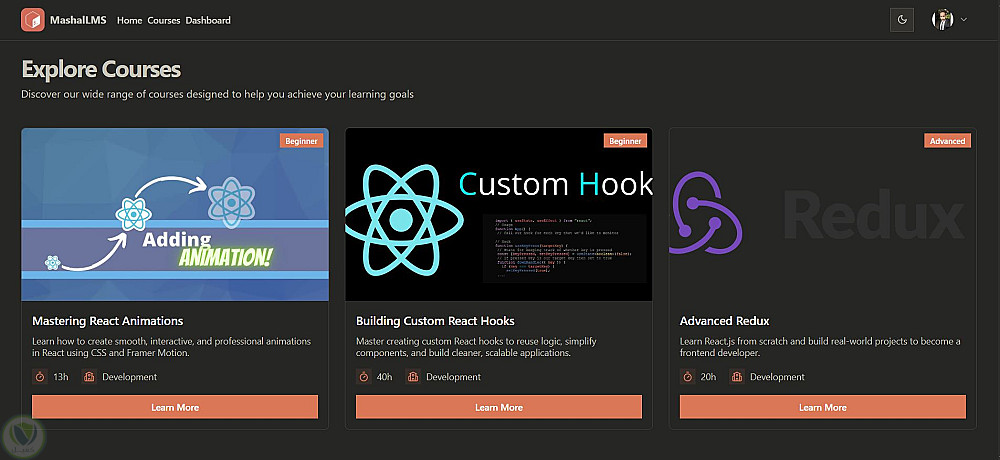Click Learn More for Building Custom React Hooks
The width and height of the screenshot is (1000, 460).
[x=499, y=407]
